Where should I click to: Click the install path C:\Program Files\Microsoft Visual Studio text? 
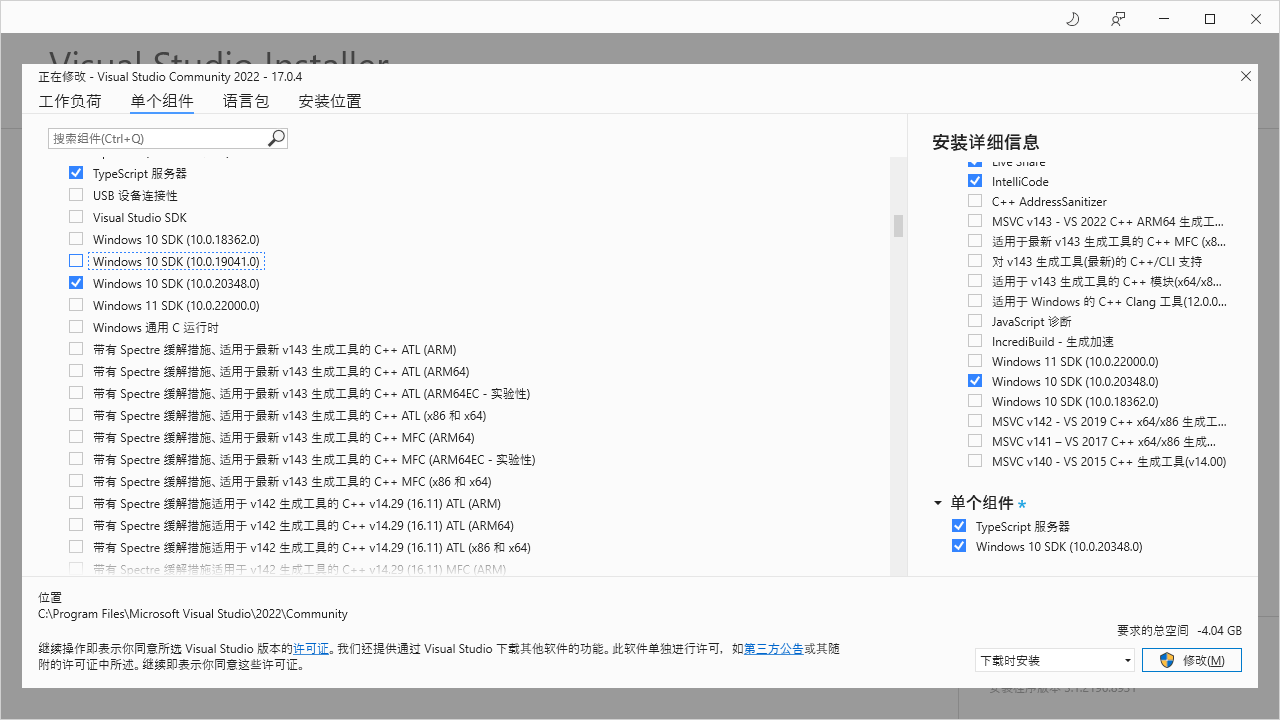tap(193, 614)
